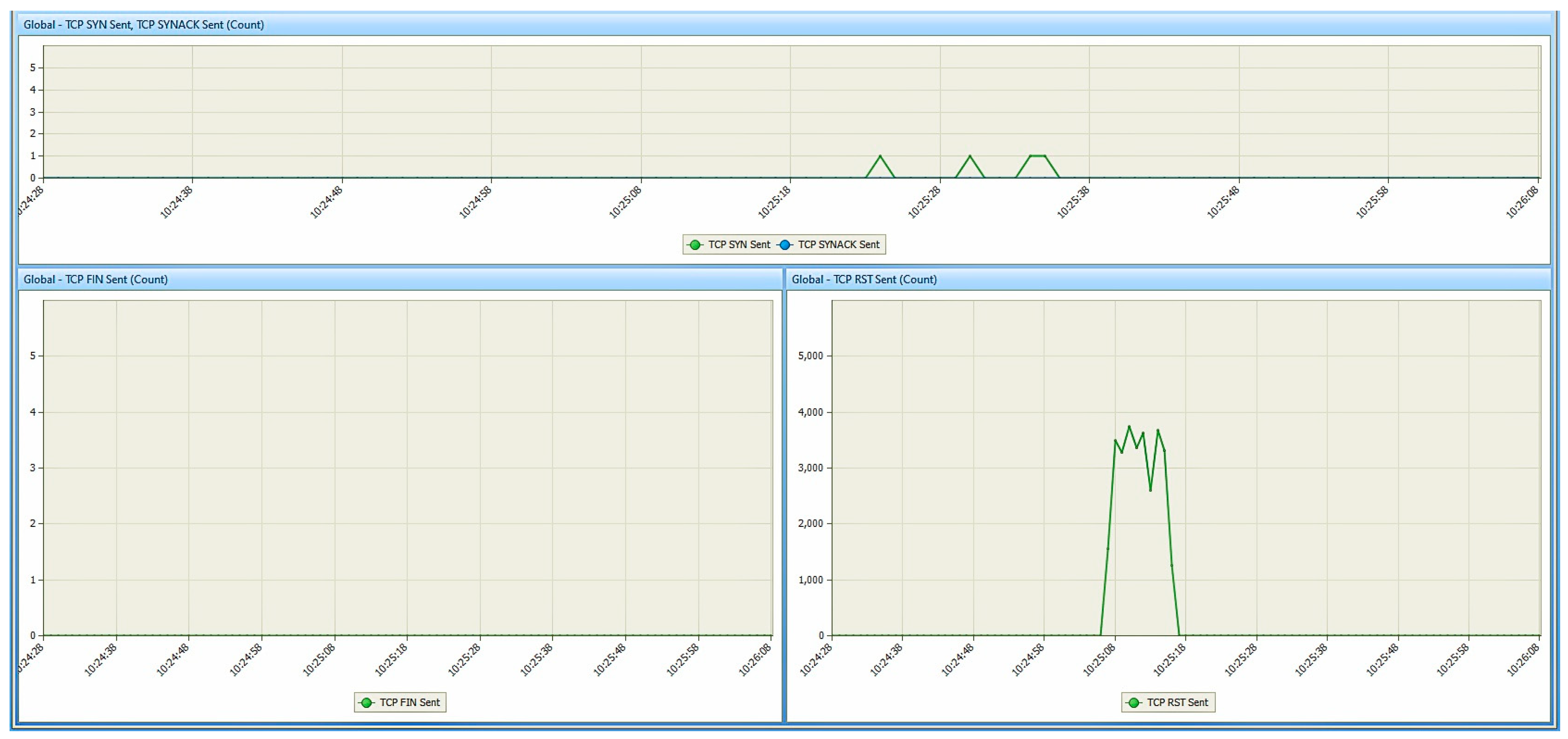Click the TCP FIN Sent legend marker
The height and width of the screenshot is (739, 1568).
pyautogui.click(x=366, y=702)
